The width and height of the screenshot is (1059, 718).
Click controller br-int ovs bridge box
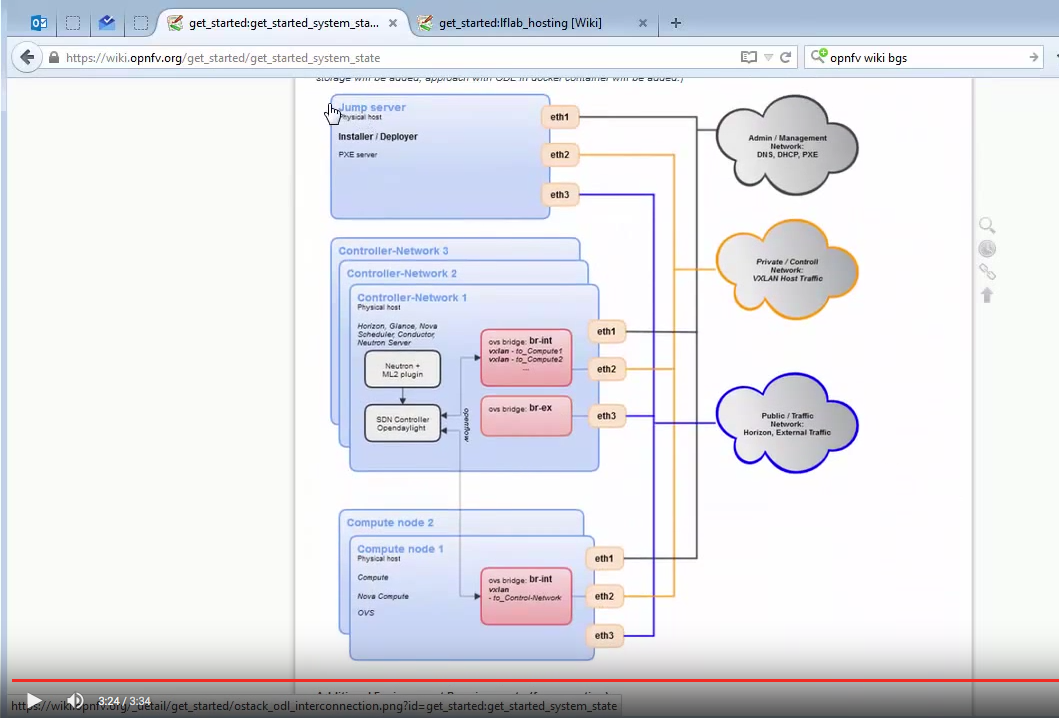tap(526, 357)
